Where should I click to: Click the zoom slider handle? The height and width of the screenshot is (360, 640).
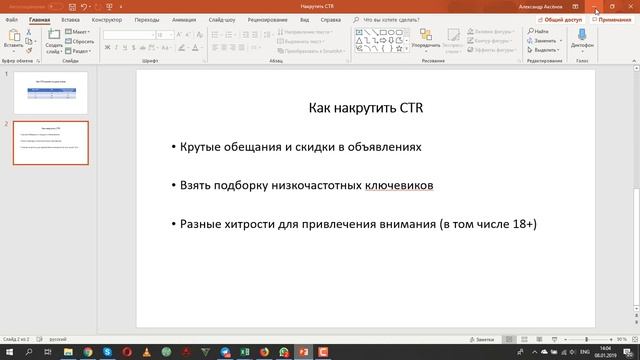[x=587, y=340]
